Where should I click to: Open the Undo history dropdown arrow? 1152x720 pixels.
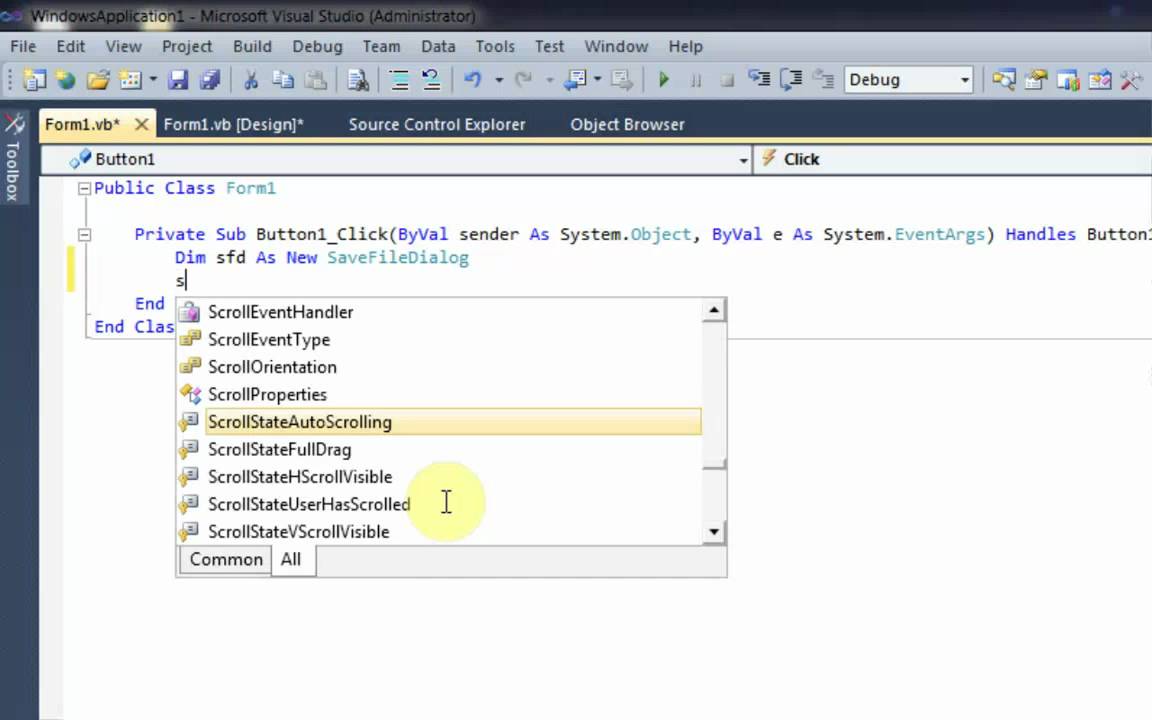[x=498, y=79]
